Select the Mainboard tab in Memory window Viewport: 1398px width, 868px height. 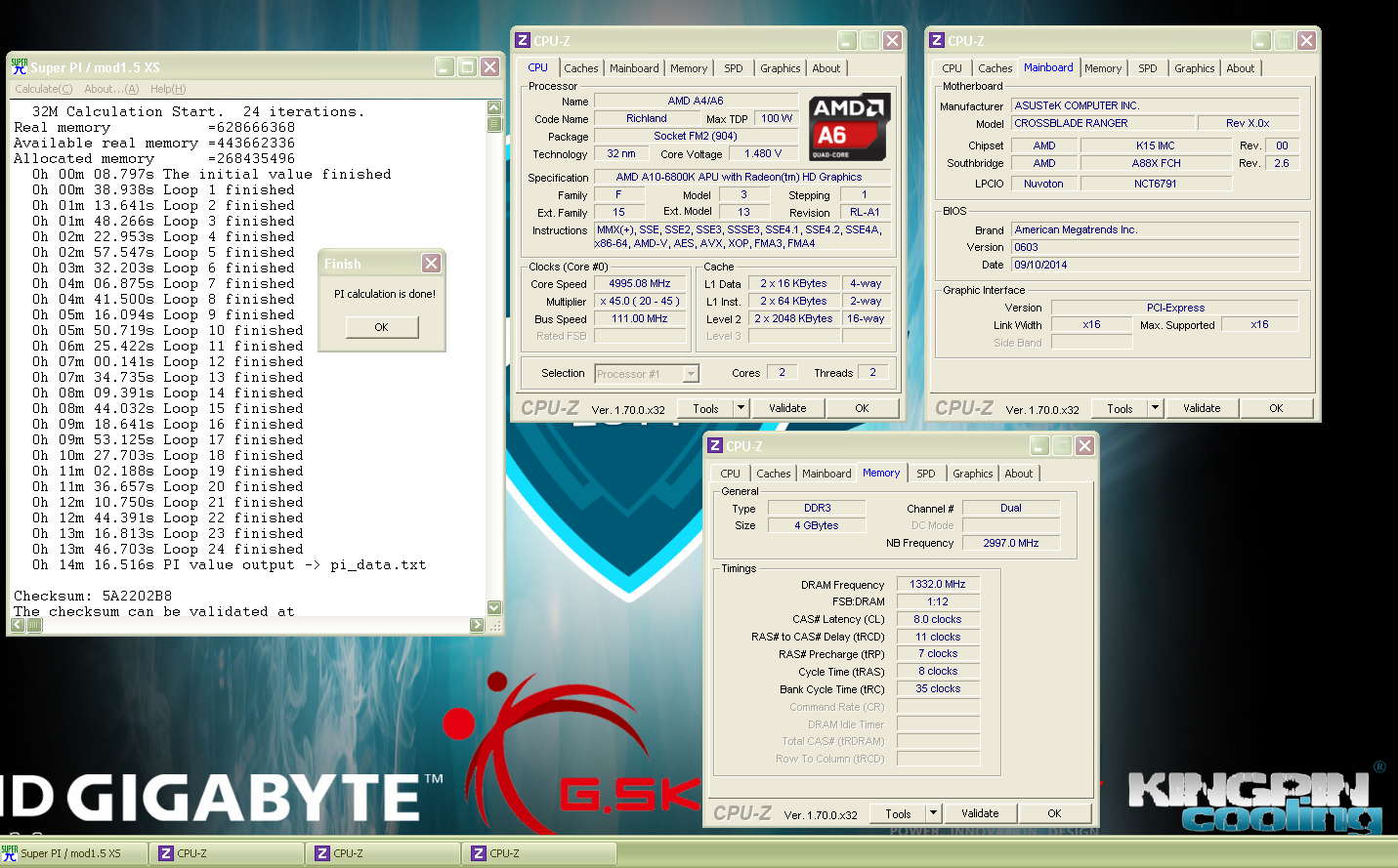coord(826,474)
